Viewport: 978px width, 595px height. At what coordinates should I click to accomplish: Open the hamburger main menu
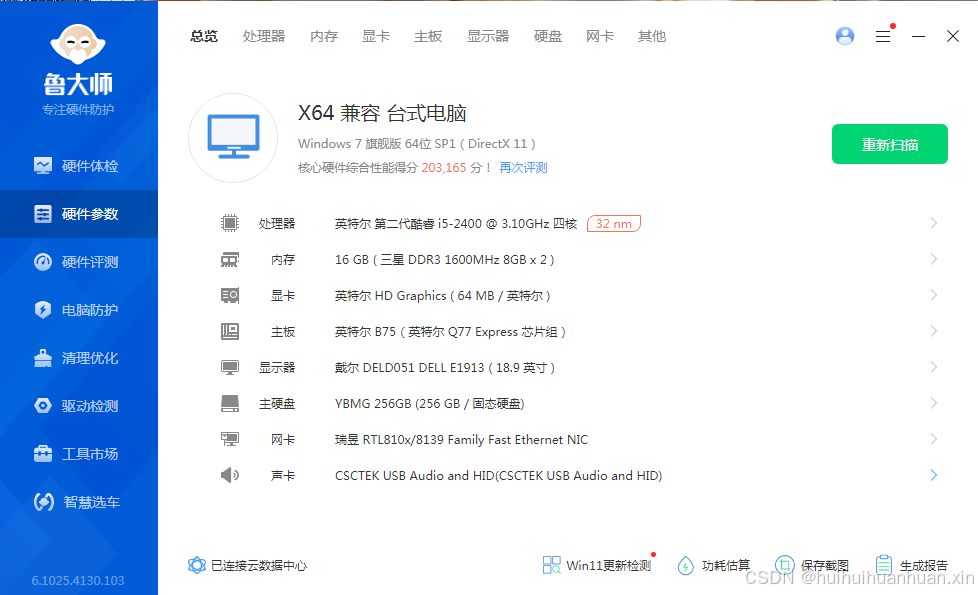coord(883,37)
